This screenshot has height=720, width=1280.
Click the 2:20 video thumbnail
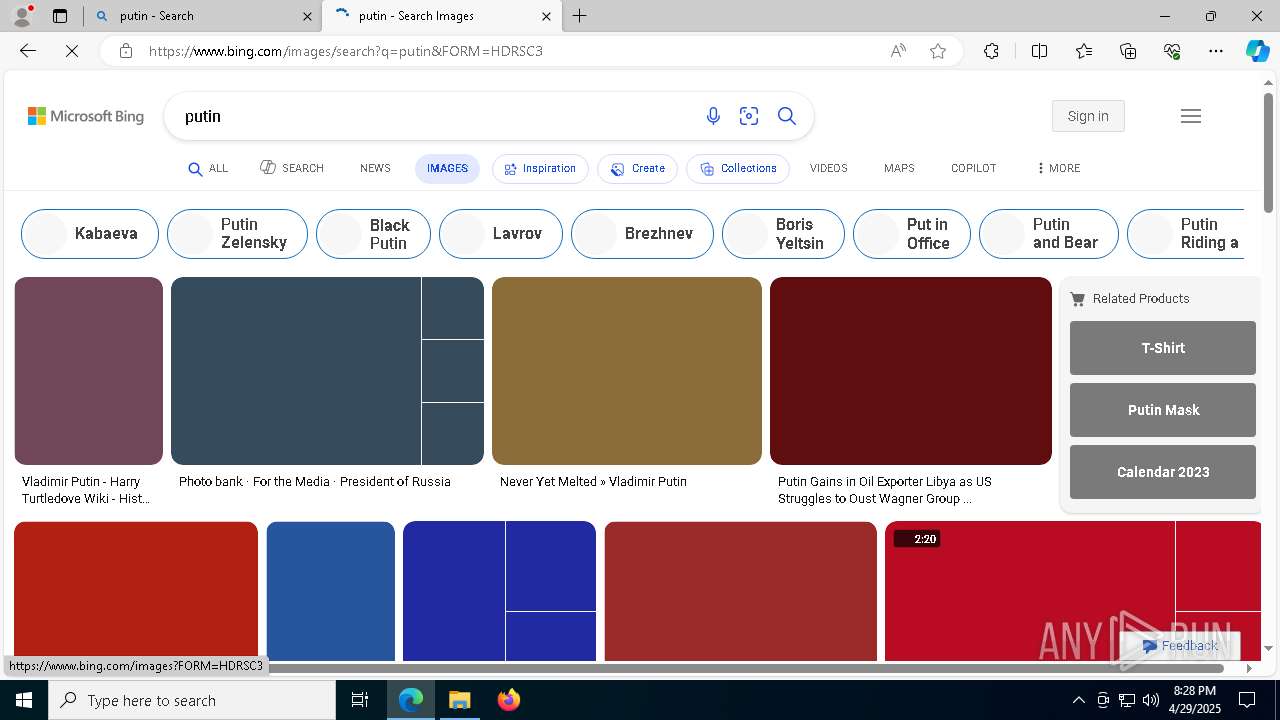click(x=1030, y=590)
